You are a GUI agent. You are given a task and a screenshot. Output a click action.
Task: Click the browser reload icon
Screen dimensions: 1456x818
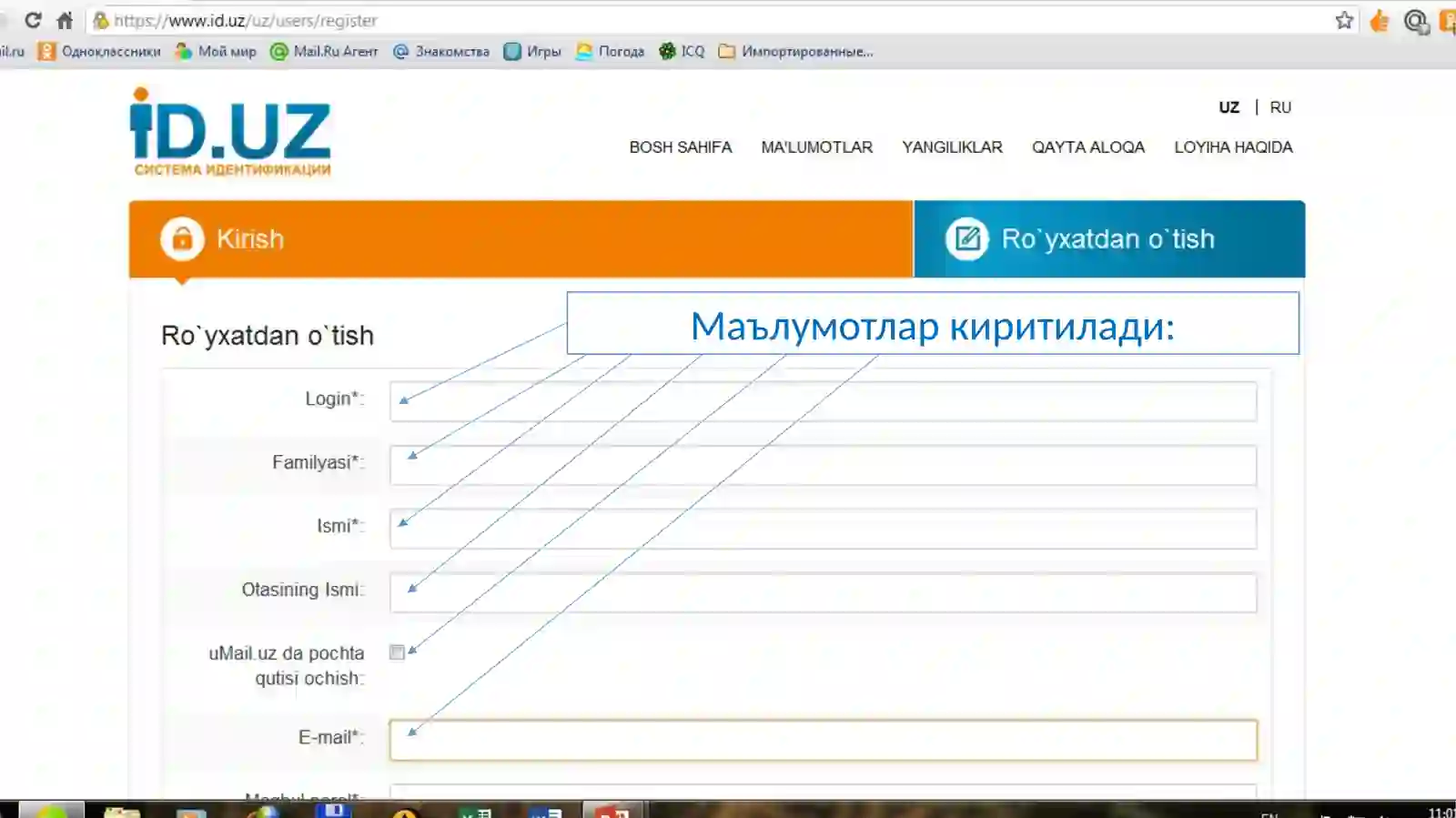[x=33, y=20]
